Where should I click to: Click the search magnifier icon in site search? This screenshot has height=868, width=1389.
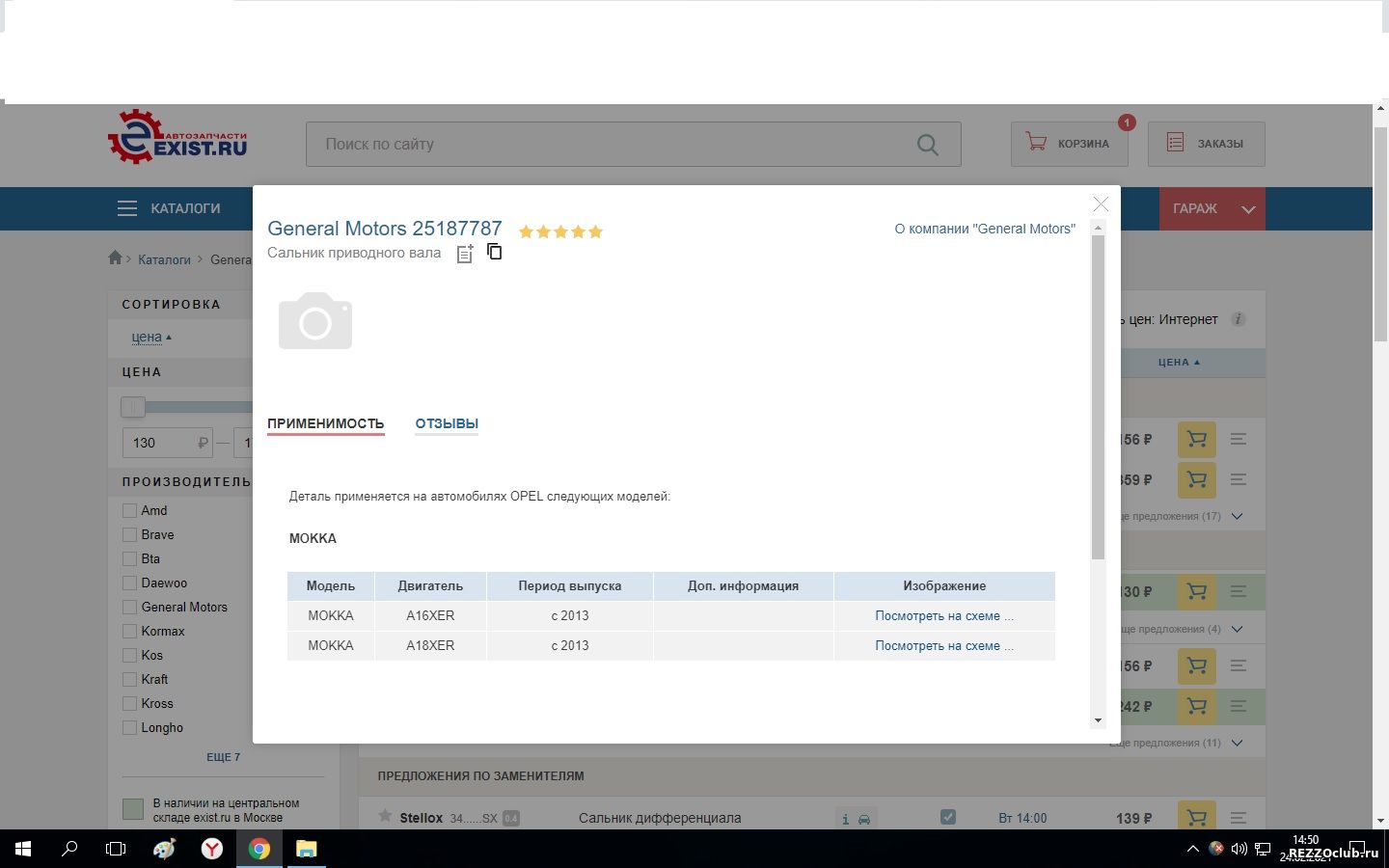(x=927, y=145)
